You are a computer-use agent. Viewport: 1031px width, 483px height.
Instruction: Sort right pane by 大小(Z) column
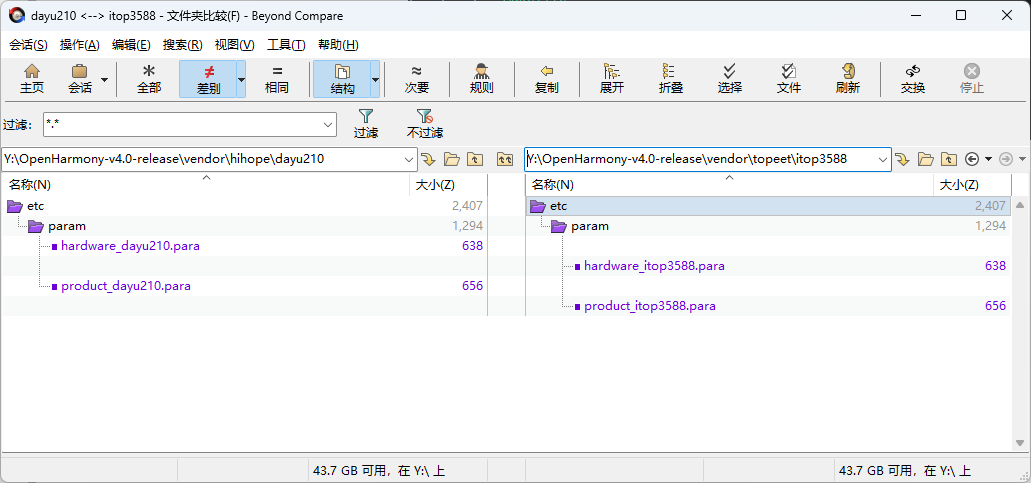coord(972,185)
